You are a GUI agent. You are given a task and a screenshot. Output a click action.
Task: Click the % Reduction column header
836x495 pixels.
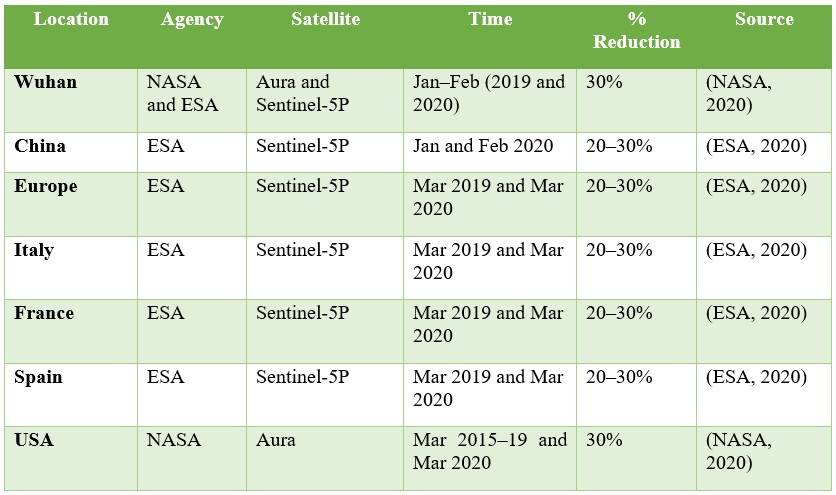pyautogui.click(x=637, y=30)
